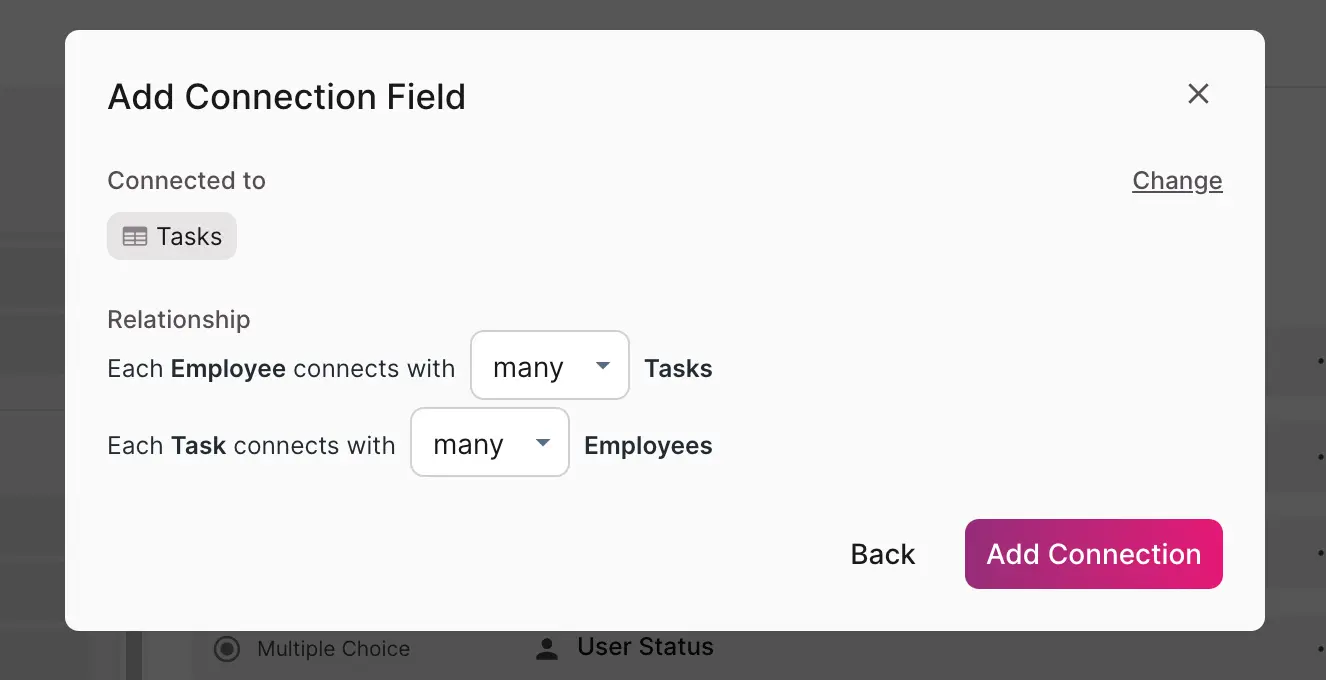Select the Tasks table name label
The height and width of the screenshot is (680, 1326).
coord(189,237)
